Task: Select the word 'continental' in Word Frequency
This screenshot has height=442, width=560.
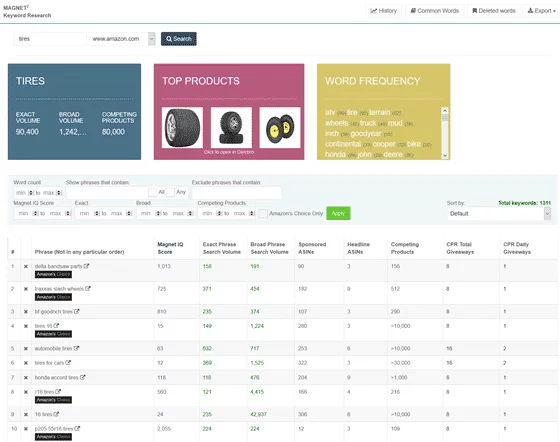Action: point(343,144)
